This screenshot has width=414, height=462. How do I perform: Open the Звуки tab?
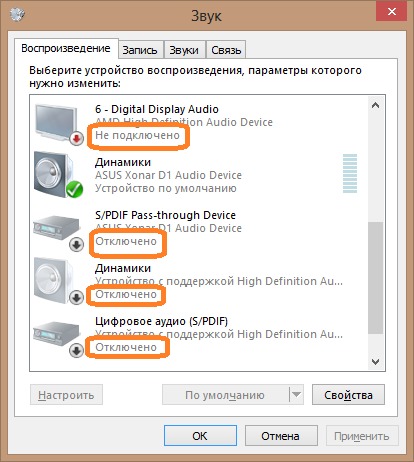click(x=184, y=50)
